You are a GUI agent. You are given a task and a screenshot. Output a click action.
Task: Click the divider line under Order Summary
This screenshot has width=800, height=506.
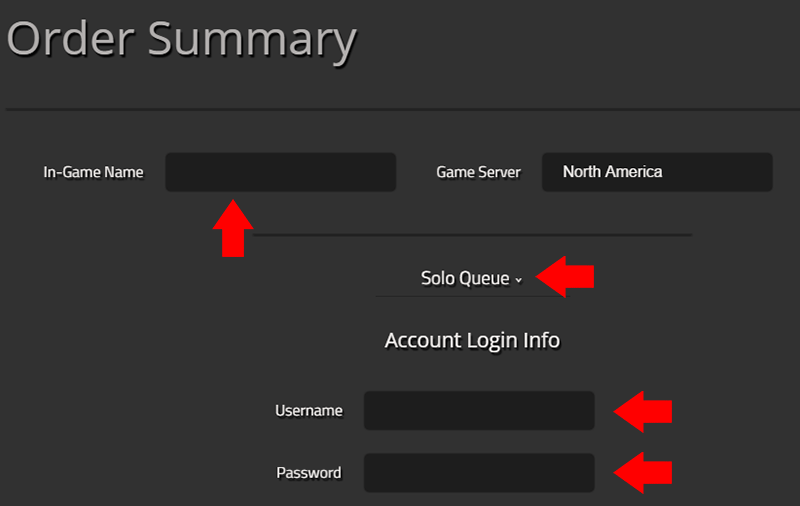400,108
